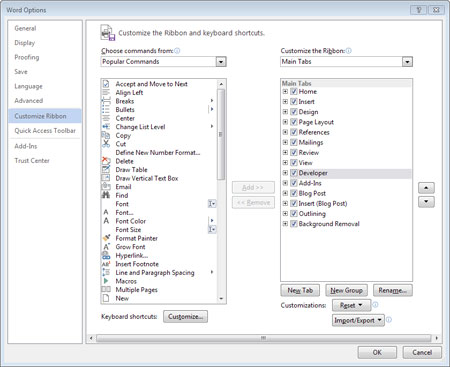Viewport: 450px width, 367px height.
Task: Expand the Review tab tree node
Action: (x=285, y=152)
